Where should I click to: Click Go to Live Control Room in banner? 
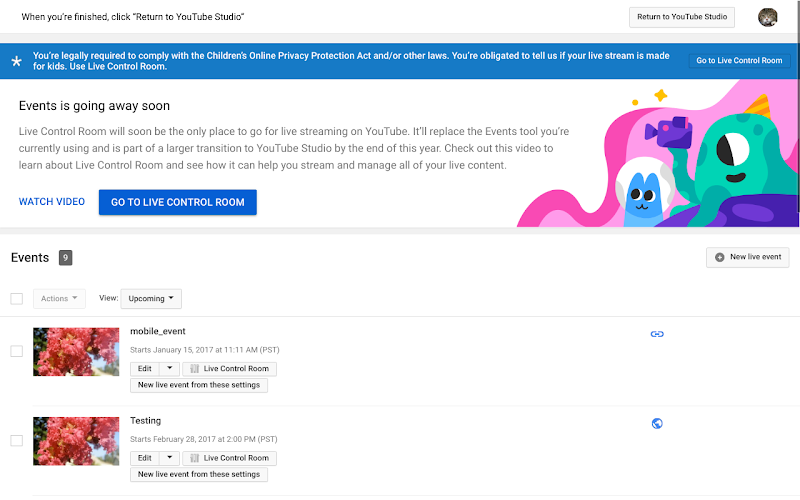(739, 60)
